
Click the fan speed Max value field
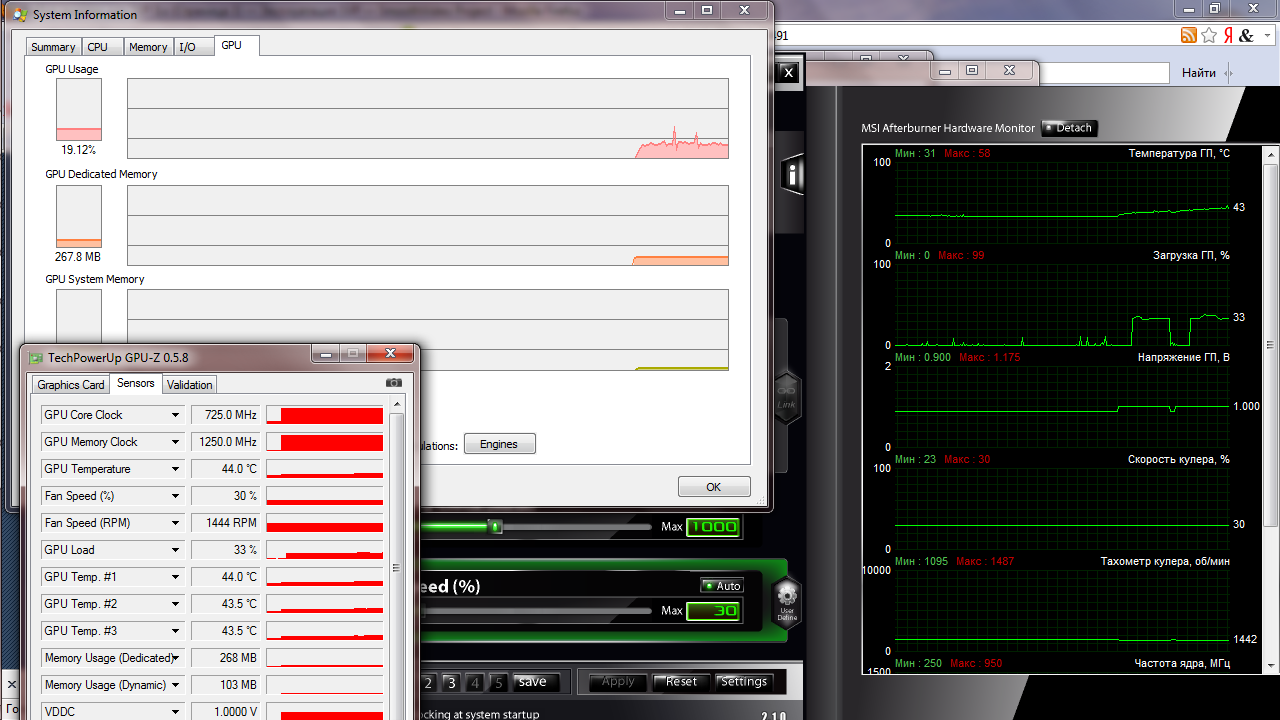[x=713, y=610]
